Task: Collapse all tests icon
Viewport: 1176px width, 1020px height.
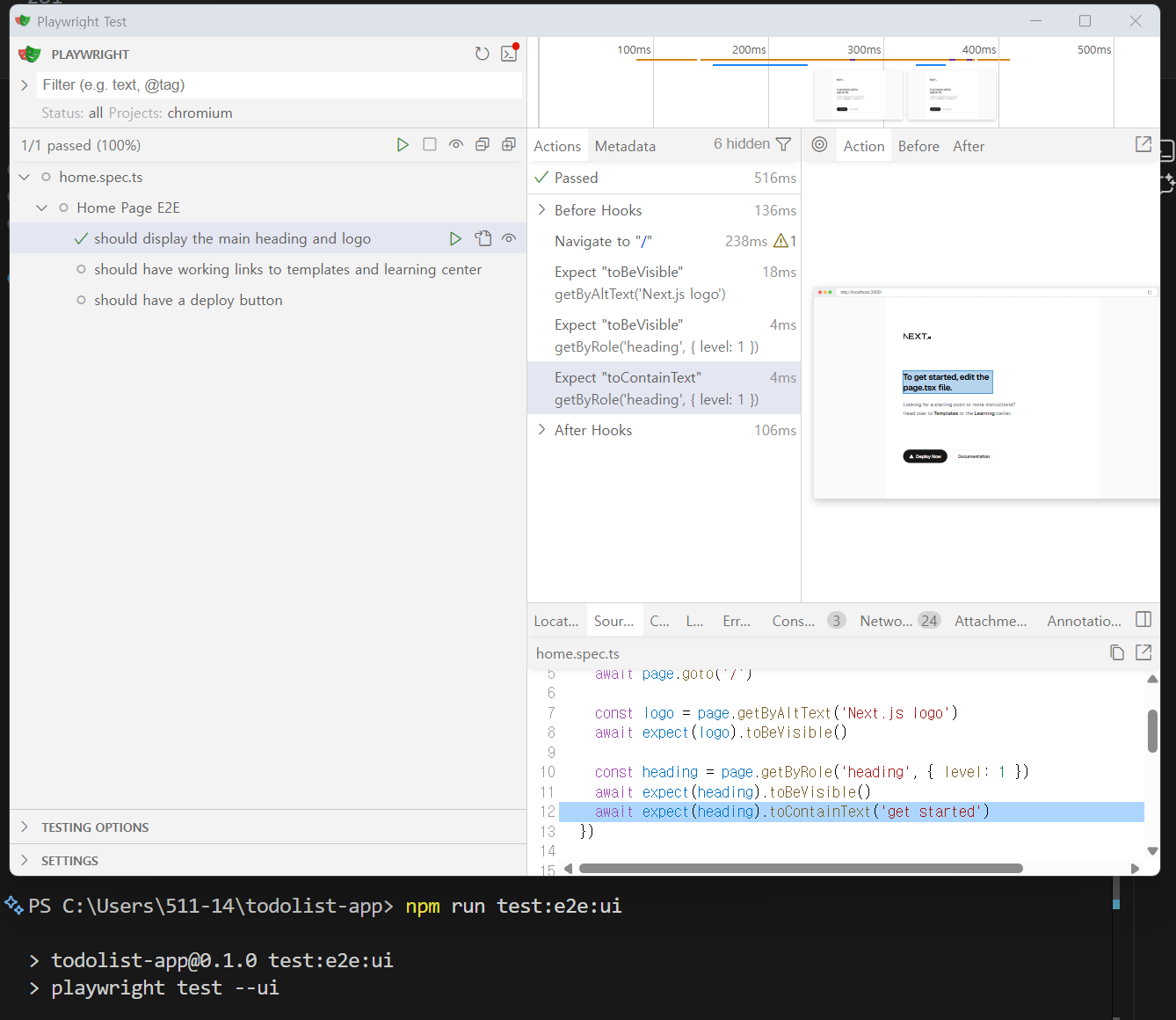Action: point(483,144)
